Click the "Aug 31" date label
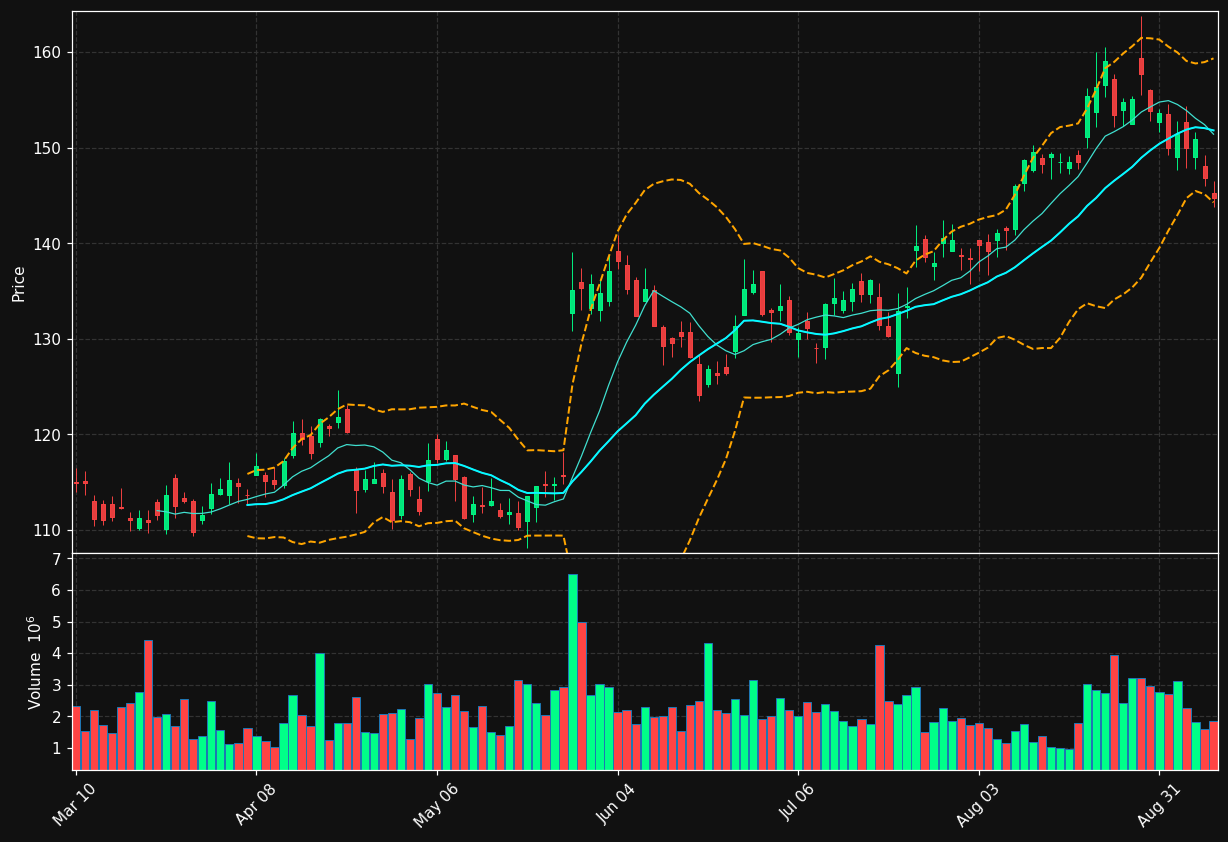This screenshot has width=1228, height=842. pyautogui.click(x=1159, y=805)
